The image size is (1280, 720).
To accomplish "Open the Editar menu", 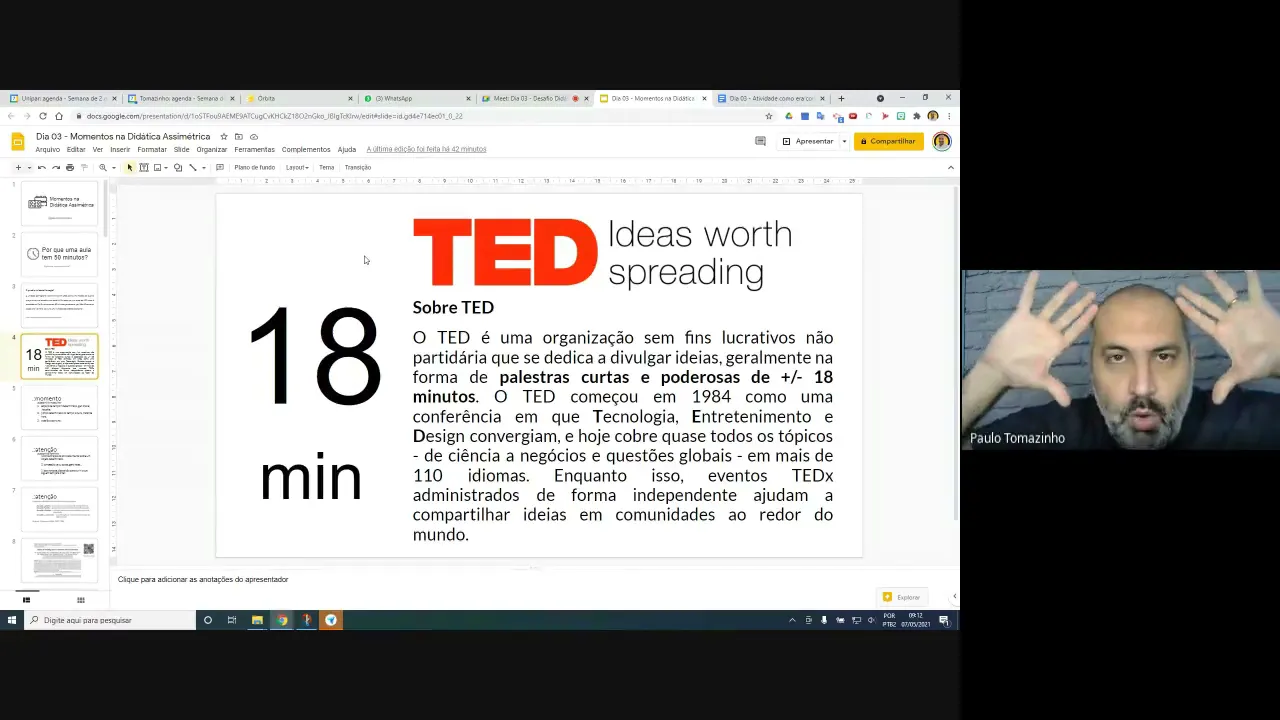I will coord(76,149).
